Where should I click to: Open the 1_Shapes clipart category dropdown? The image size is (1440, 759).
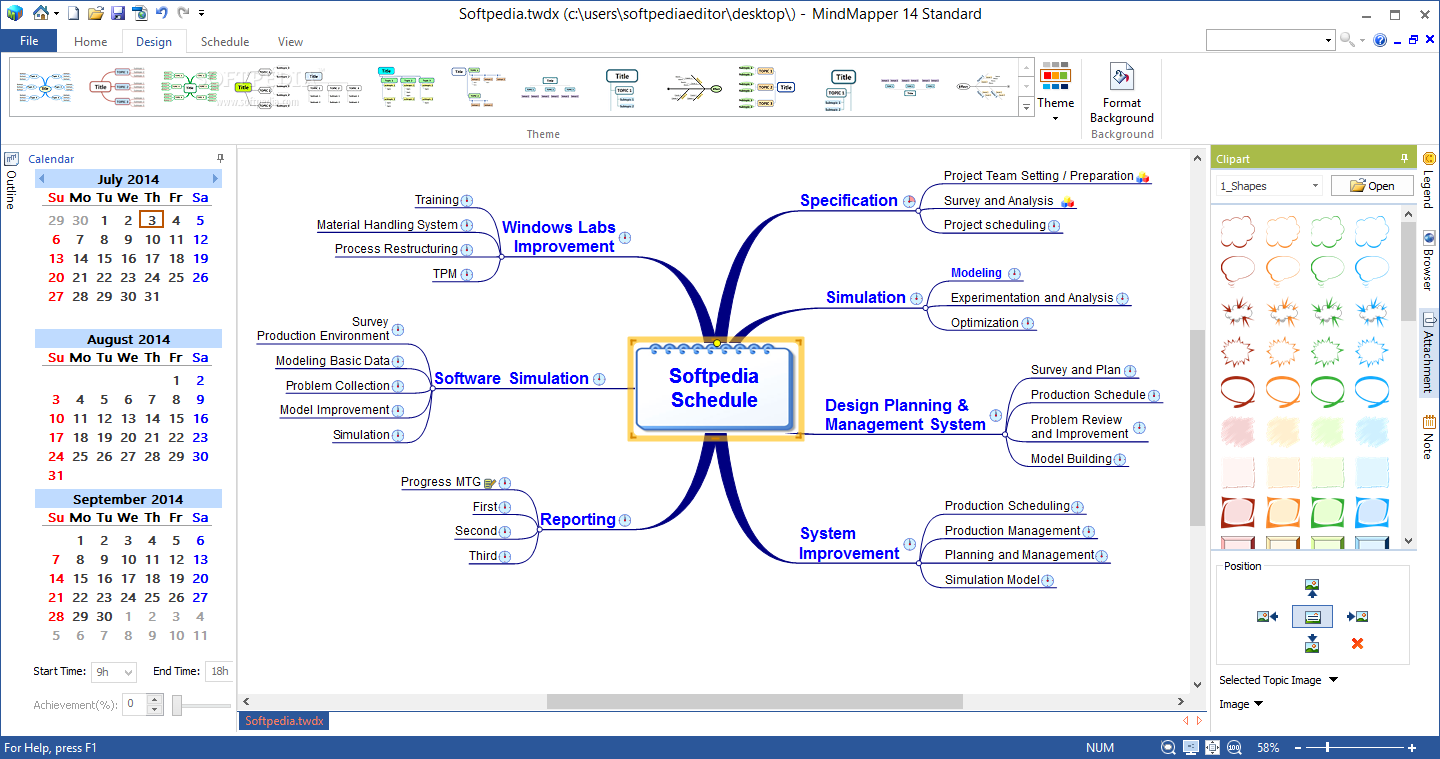click(x=1269, y=186)
